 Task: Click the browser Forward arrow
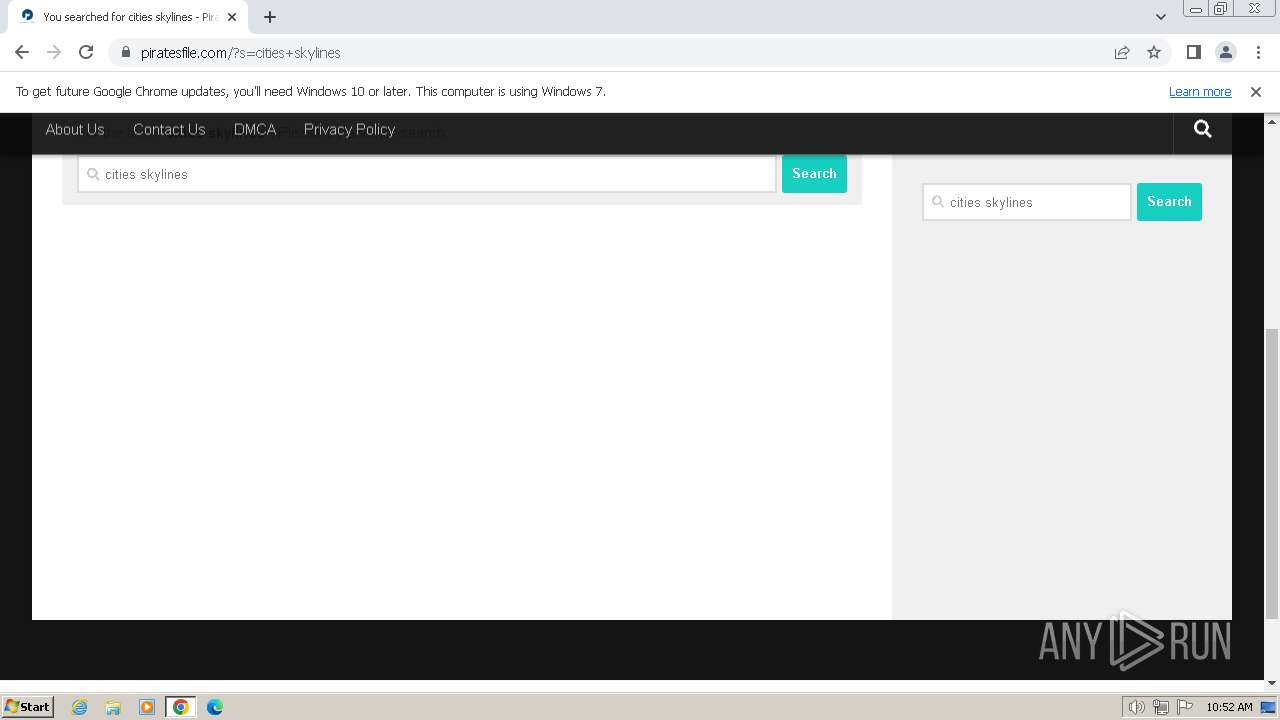54,53
